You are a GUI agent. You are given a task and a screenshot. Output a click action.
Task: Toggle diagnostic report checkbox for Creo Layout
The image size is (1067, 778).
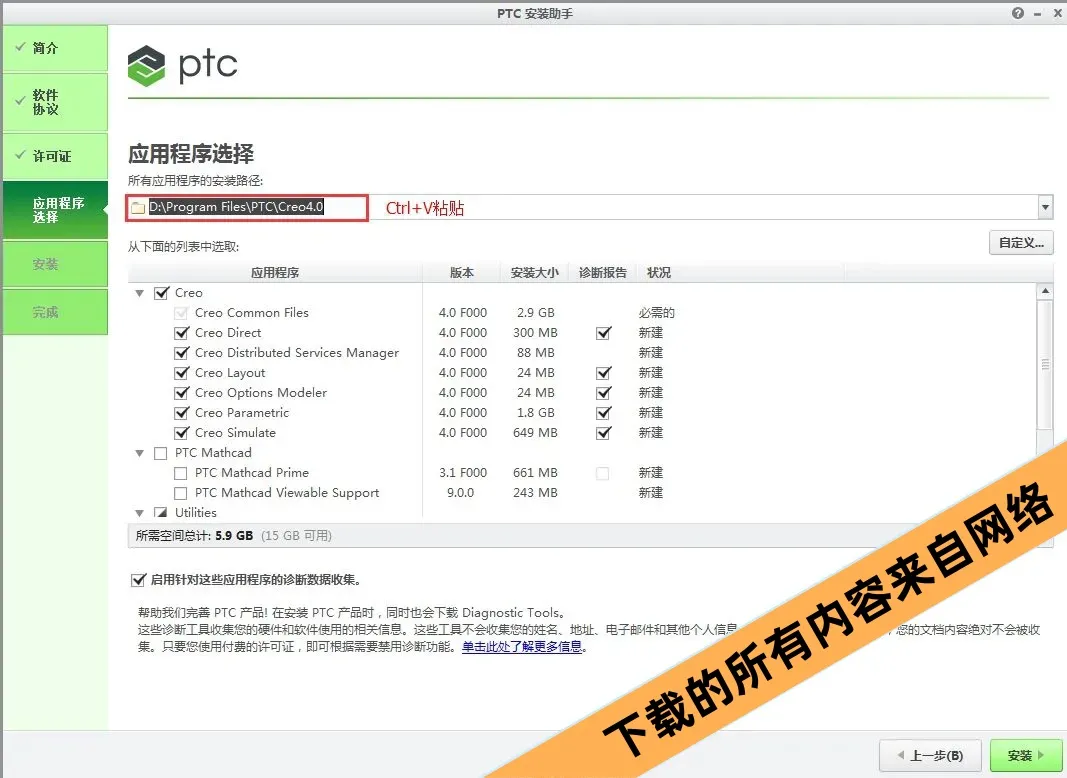(603, 373)
